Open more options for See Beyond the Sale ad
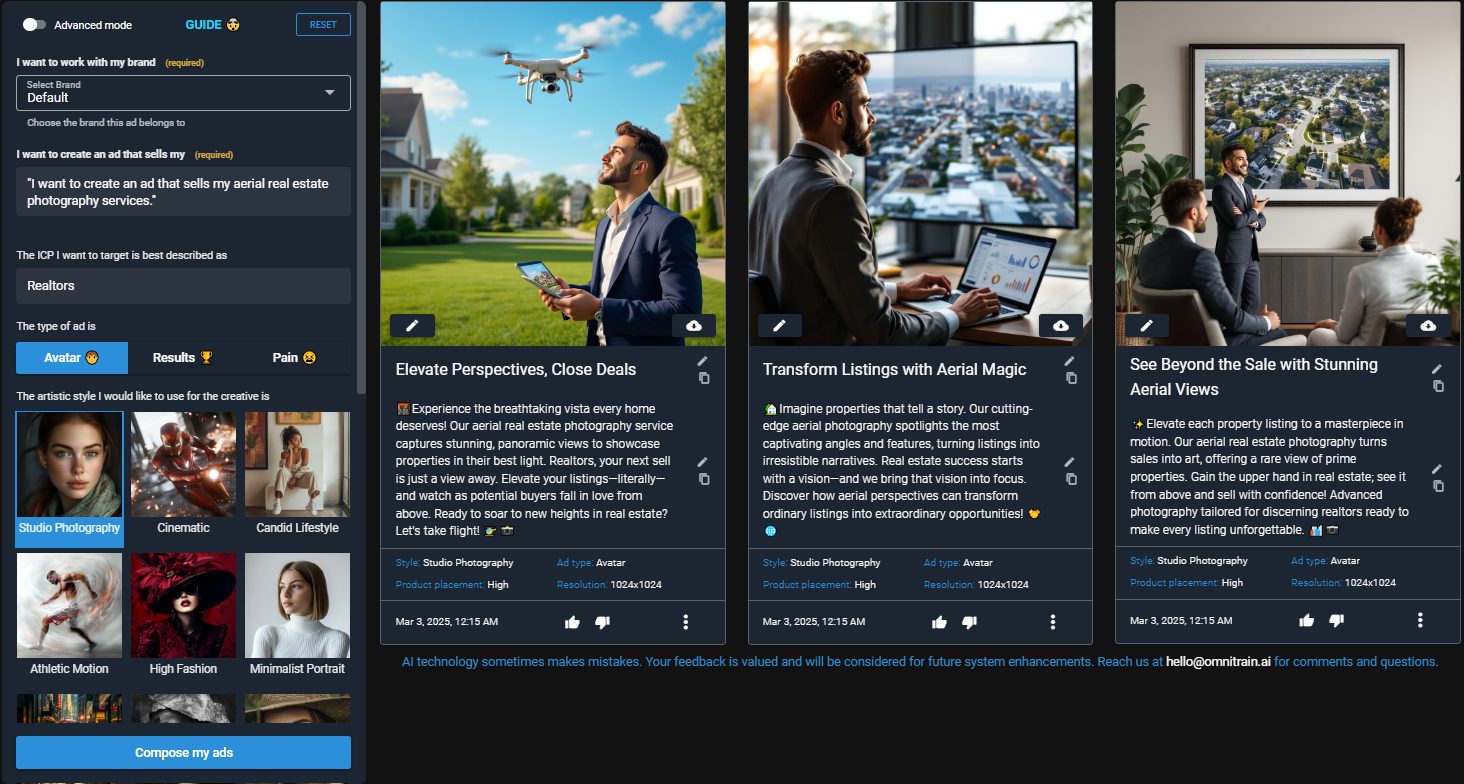 [1420, 620]
